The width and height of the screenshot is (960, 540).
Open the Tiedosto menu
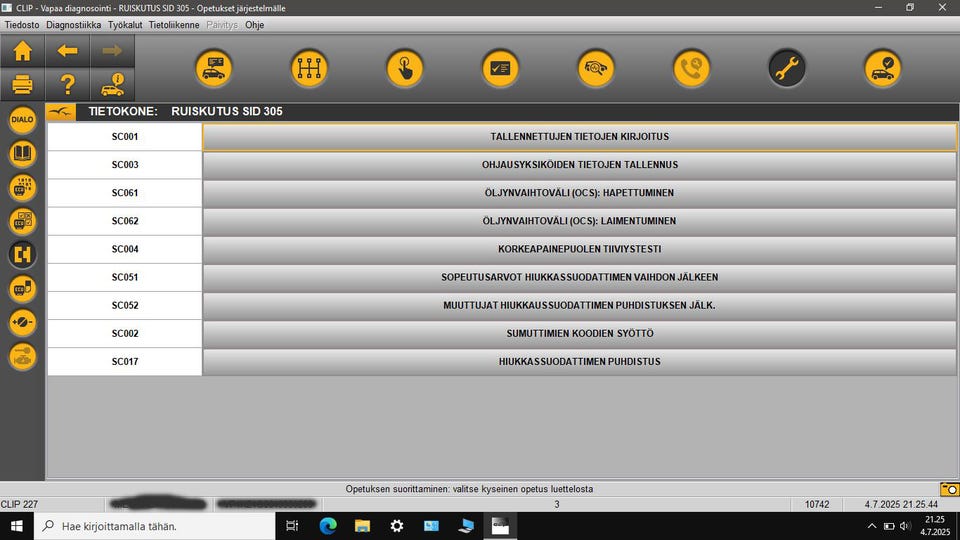(22, 25)
